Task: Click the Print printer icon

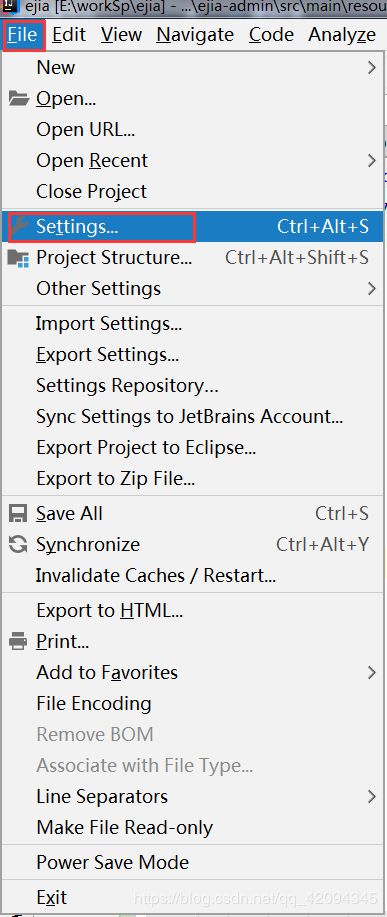Action: pos(19,642)
